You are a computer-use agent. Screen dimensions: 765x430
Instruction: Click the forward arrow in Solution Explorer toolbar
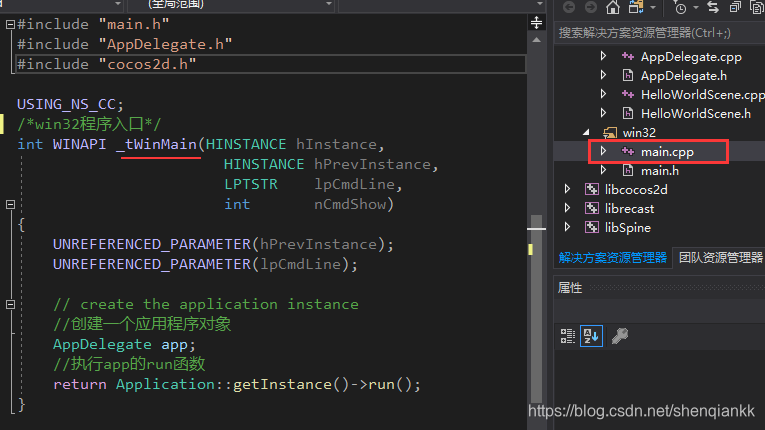coord(591,7)
